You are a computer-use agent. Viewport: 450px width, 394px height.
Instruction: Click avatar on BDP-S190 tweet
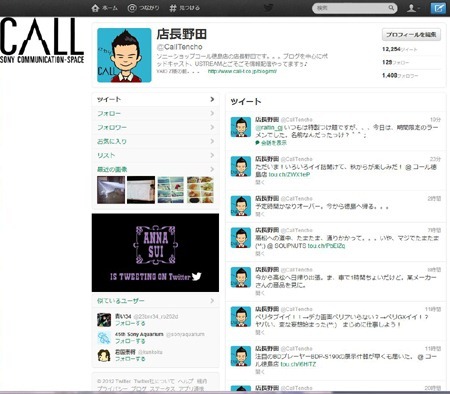(x=241, y=356)
